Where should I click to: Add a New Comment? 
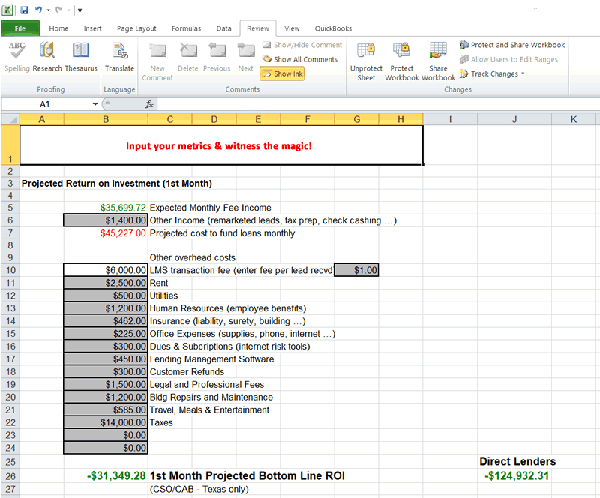(x=157, y=60)
